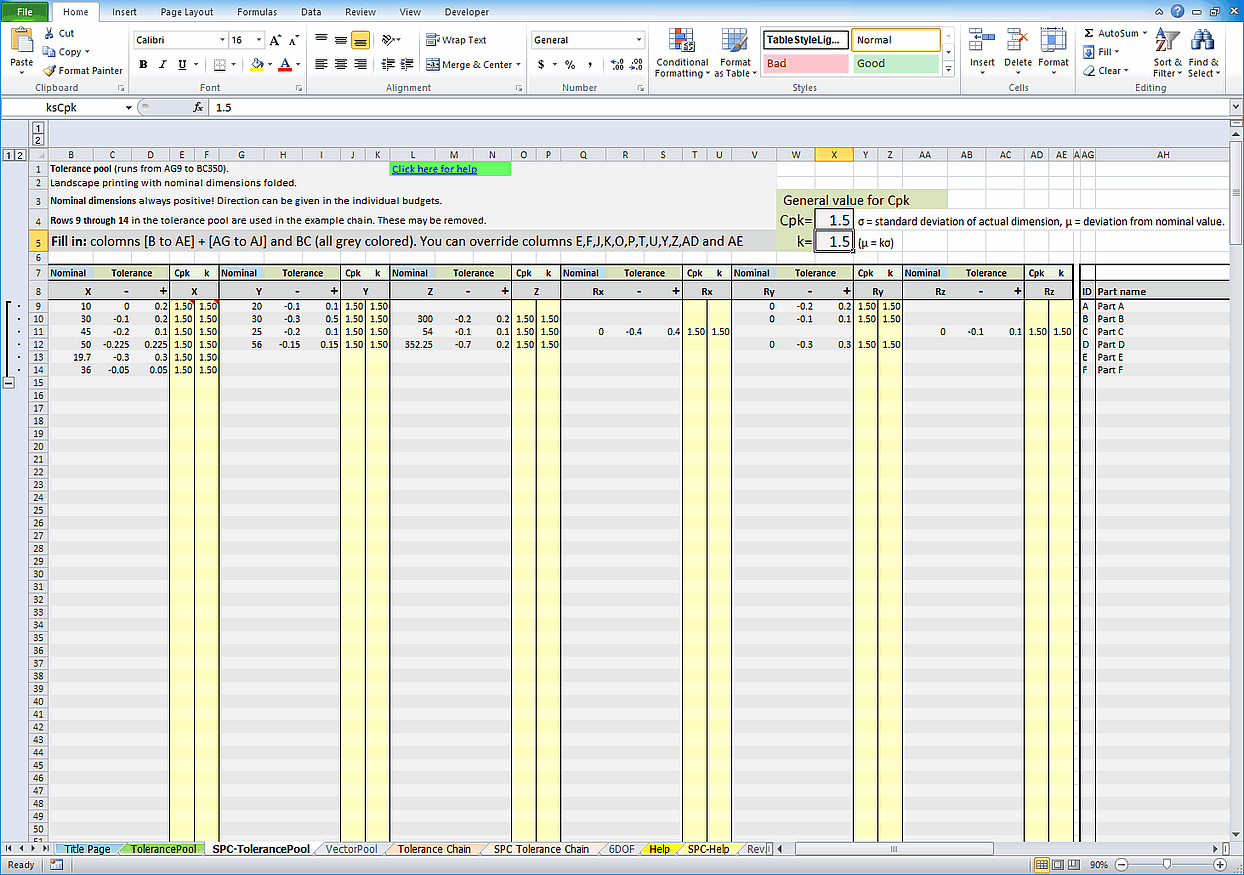Screen dimensions: 1244x875
Task: Click the Insert Function fx icon
Action: (x=198, y=107)
